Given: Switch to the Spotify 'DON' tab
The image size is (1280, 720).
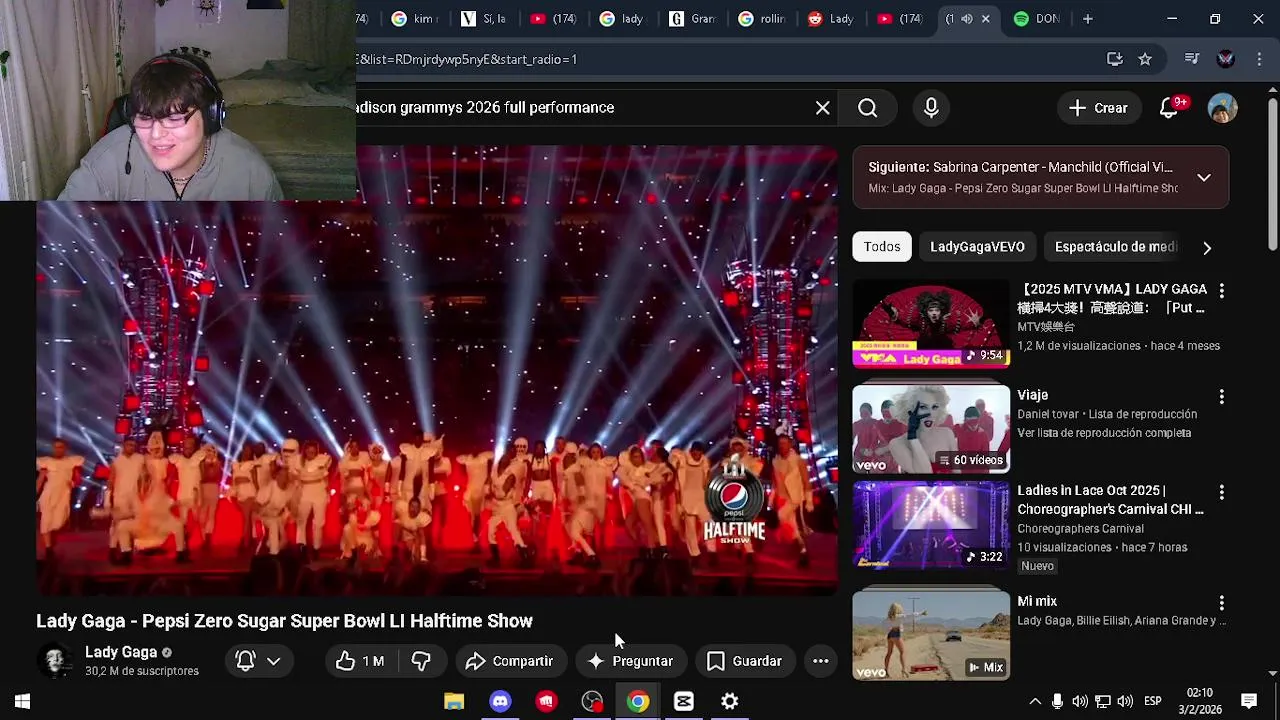Looking at the screenshot, I should [1036, 19].
